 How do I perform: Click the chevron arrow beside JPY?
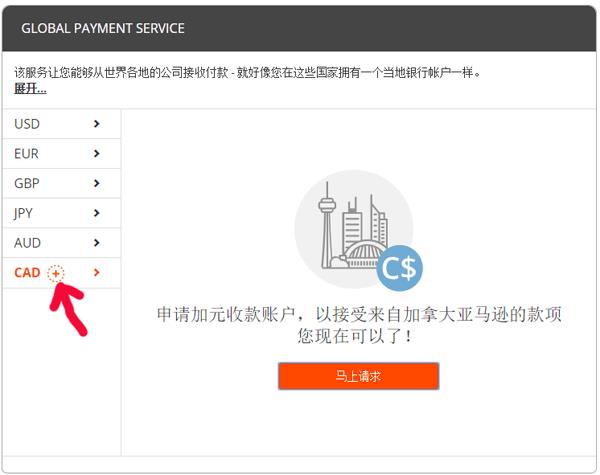coord(96,213)
